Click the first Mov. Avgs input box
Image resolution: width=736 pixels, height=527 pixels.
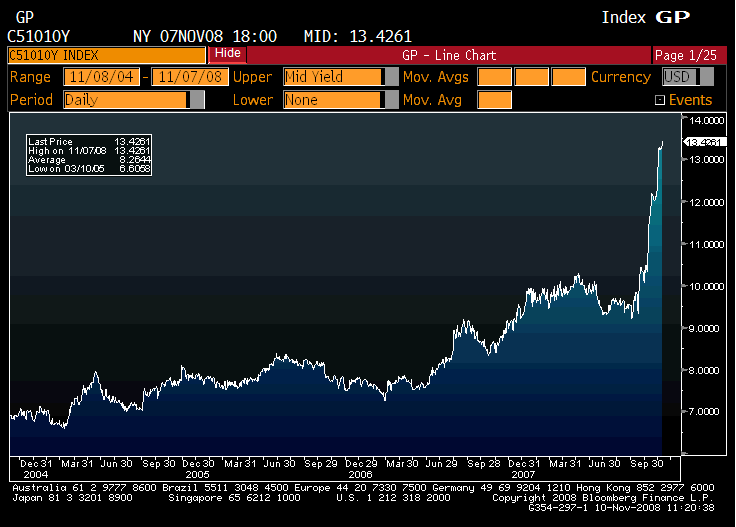[x=494, y=77]
